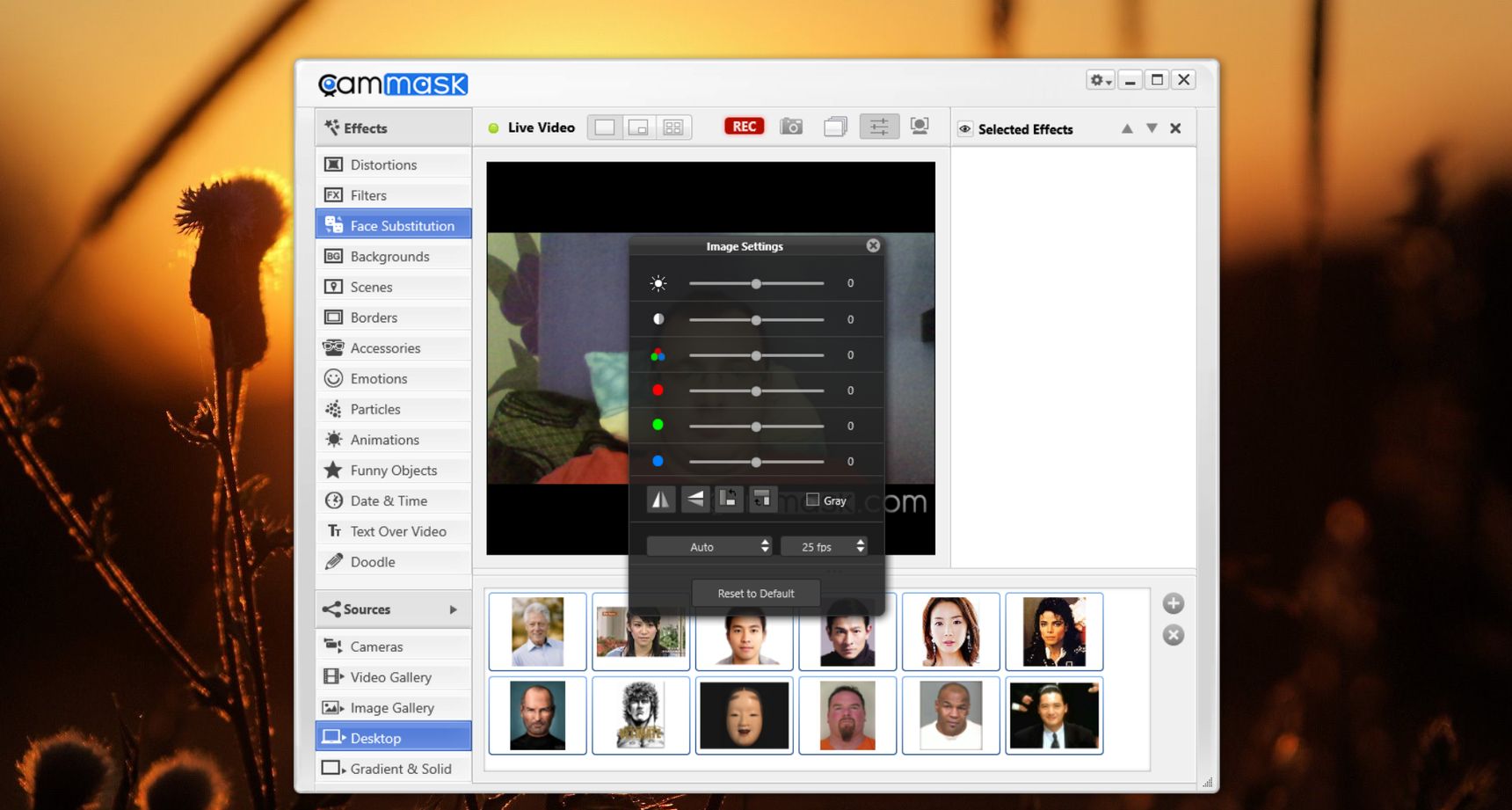Screen dimensions: 1512x810
Task: Open the Auto resolution dropdown
Action: (709, 546)
